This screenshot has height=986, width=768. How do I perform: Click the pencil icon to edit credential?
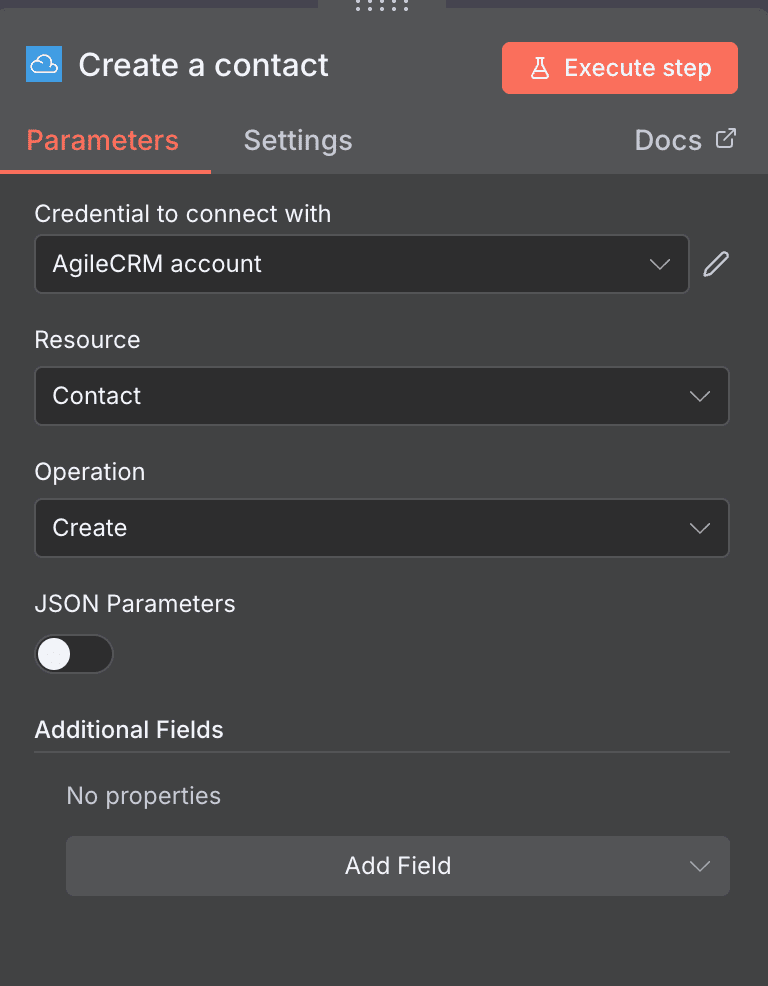pyautogui.click(x=716, y=264)
